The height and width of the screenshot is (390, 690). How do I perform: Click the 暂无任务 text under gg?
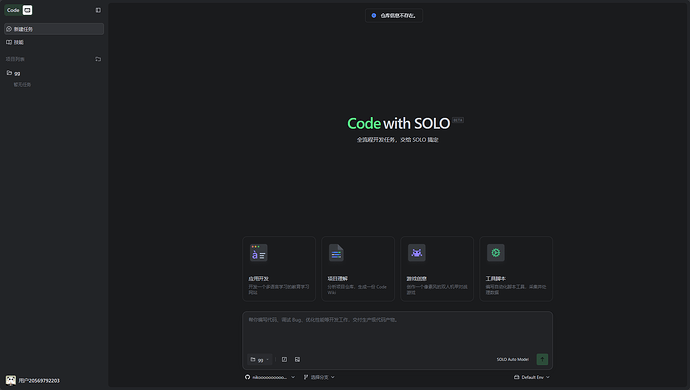[x=22, y=85]
